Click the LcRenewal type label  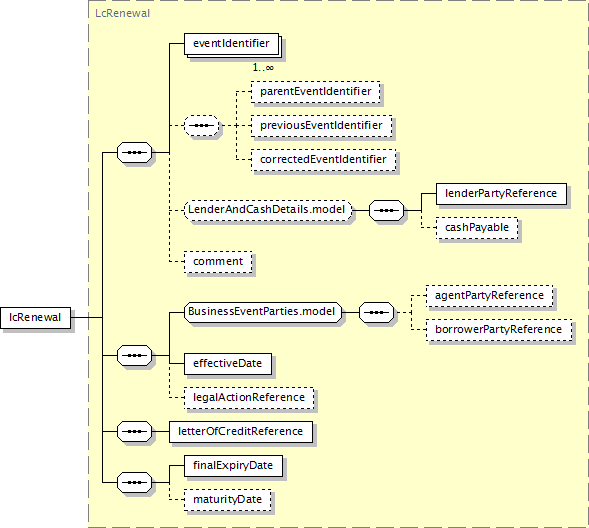122,14
